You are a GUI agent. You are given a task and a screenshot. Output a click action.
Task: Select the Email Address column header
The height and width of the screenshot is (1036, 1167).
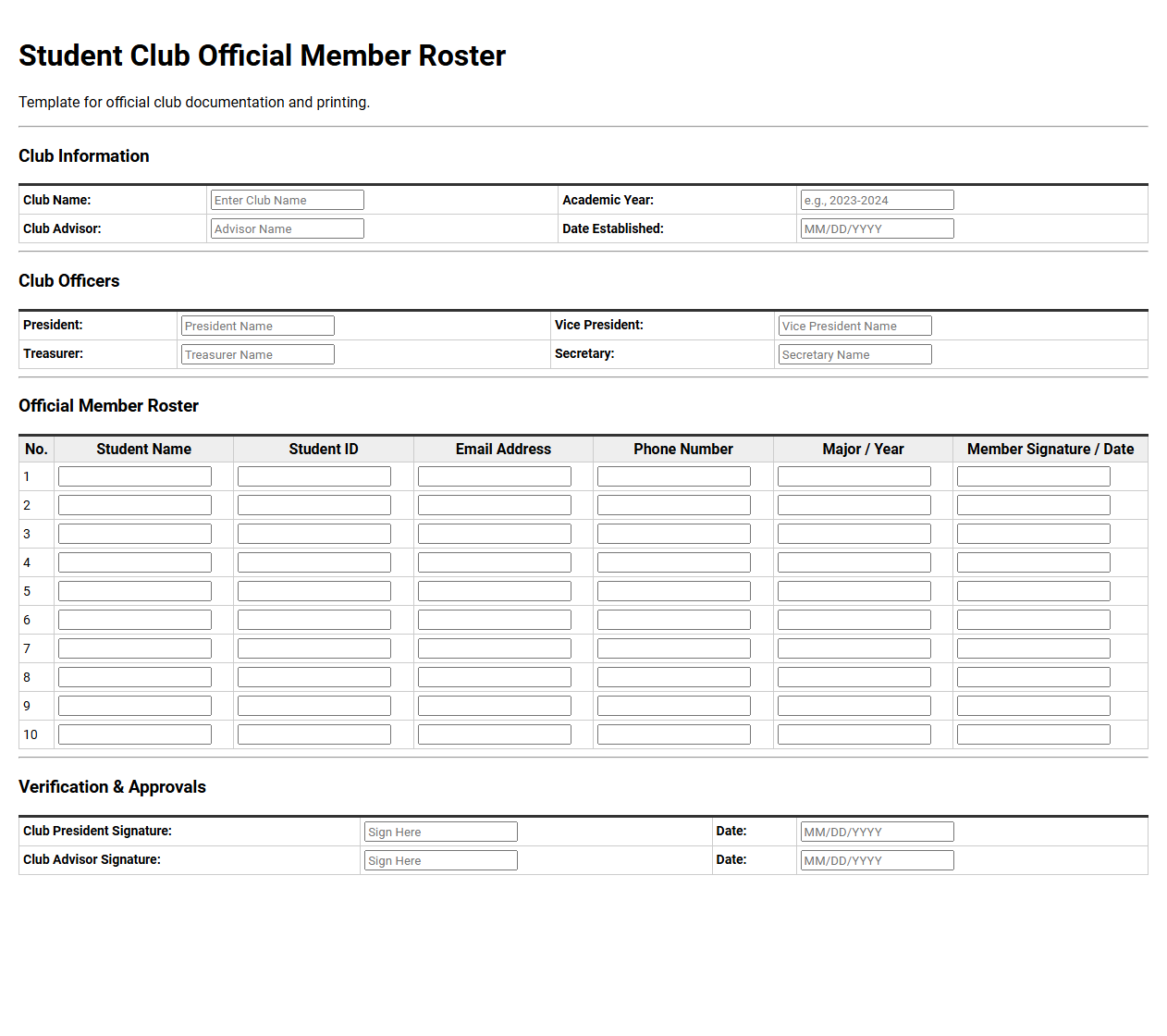pos(503,449)
